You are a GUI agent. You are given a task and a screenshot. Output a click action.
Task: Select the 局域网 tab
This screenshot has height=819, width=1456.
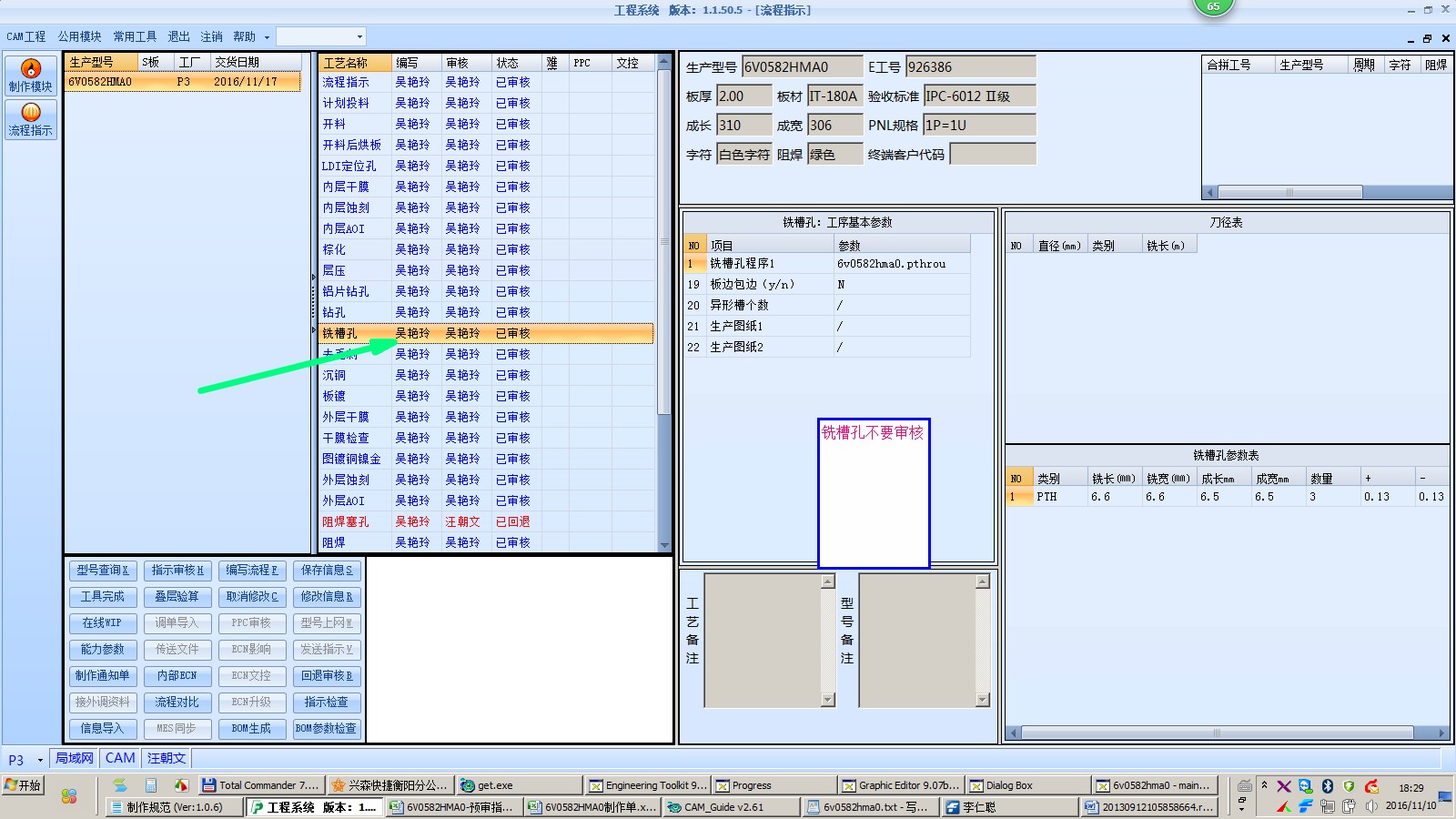[75, 758]
